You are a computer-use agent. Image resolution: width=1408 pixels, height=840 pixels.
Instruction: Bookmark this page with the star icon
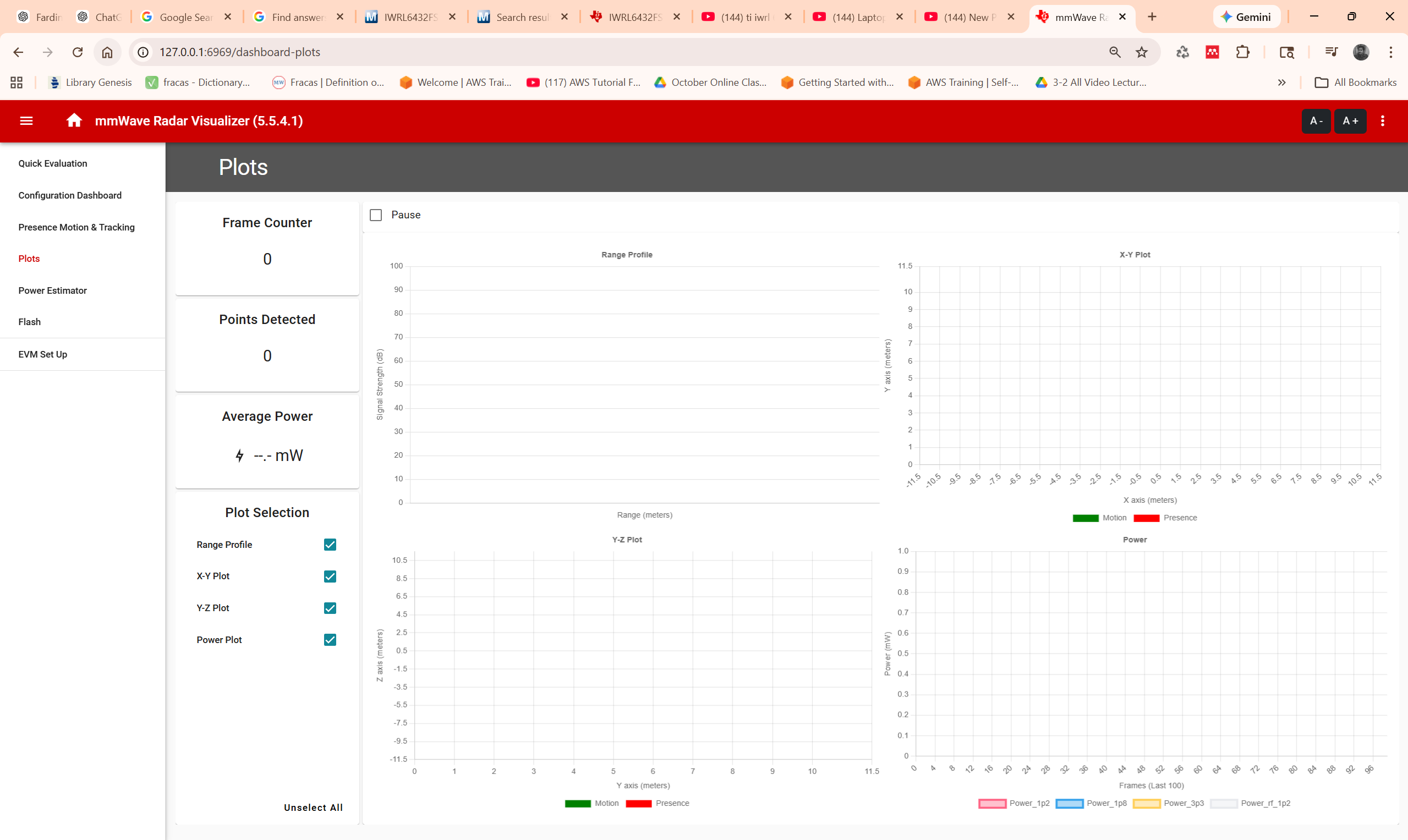(1141, 52)
